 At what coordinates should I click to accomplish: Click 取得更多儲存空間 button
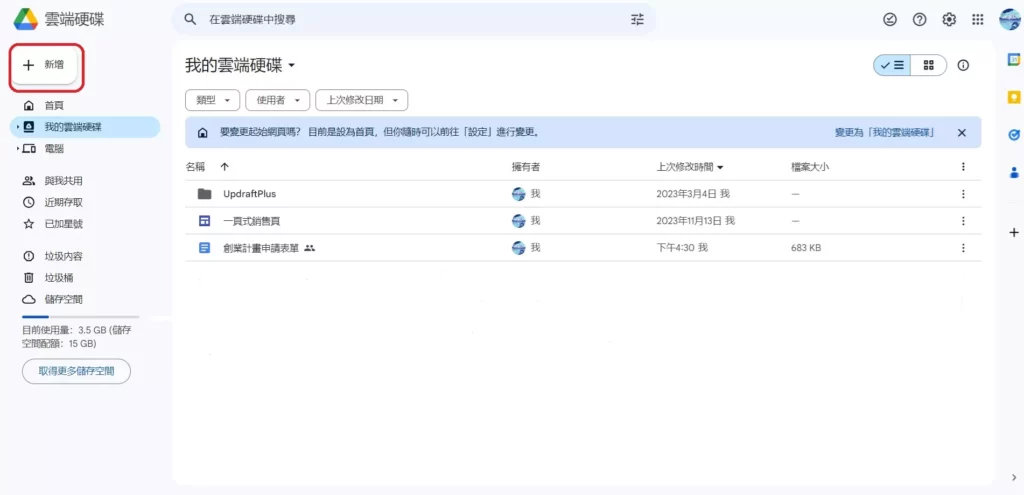click(x=76, y=371)
